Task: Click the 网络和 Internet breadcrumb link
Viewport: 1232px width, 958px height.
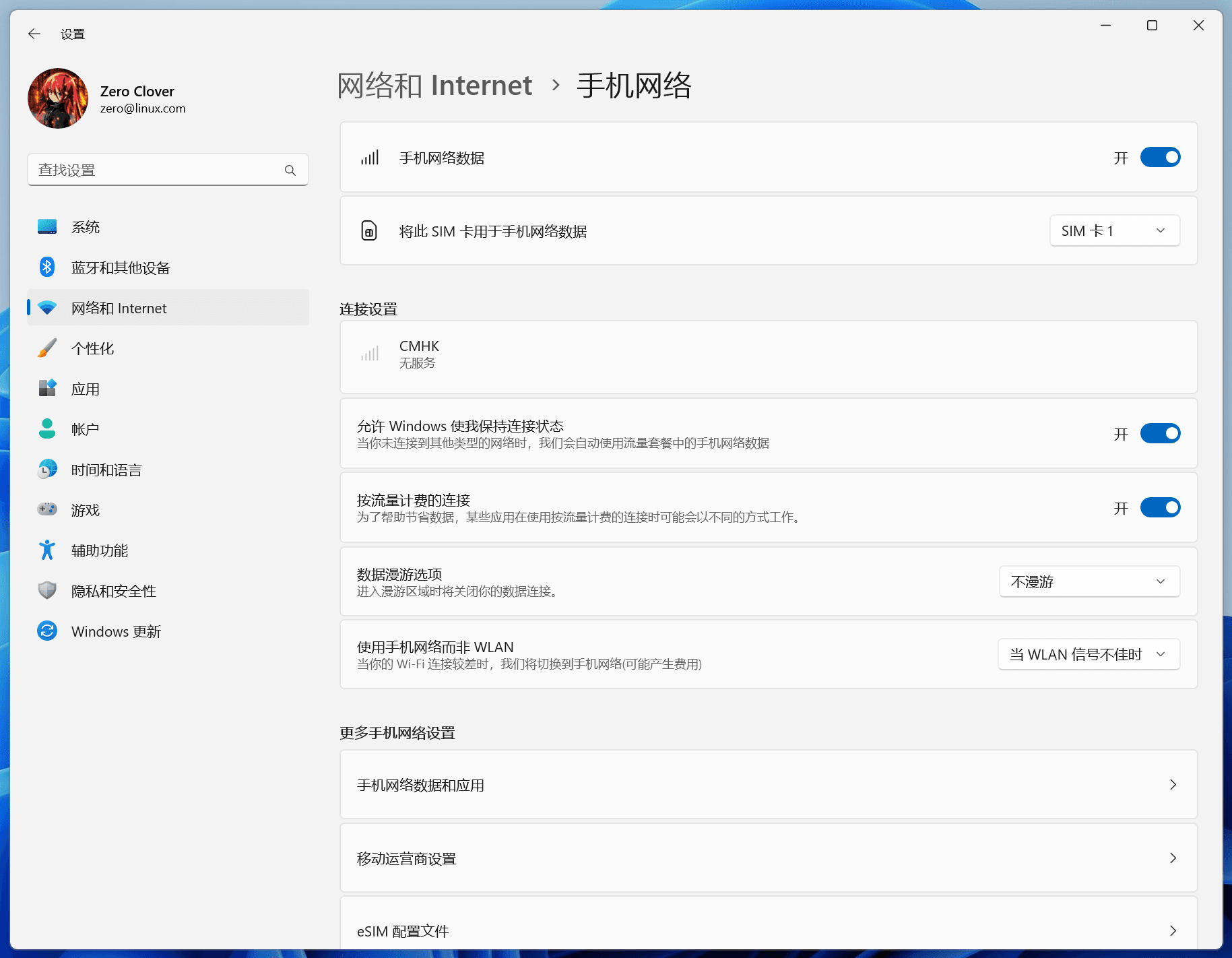Action: coord(434,86)
